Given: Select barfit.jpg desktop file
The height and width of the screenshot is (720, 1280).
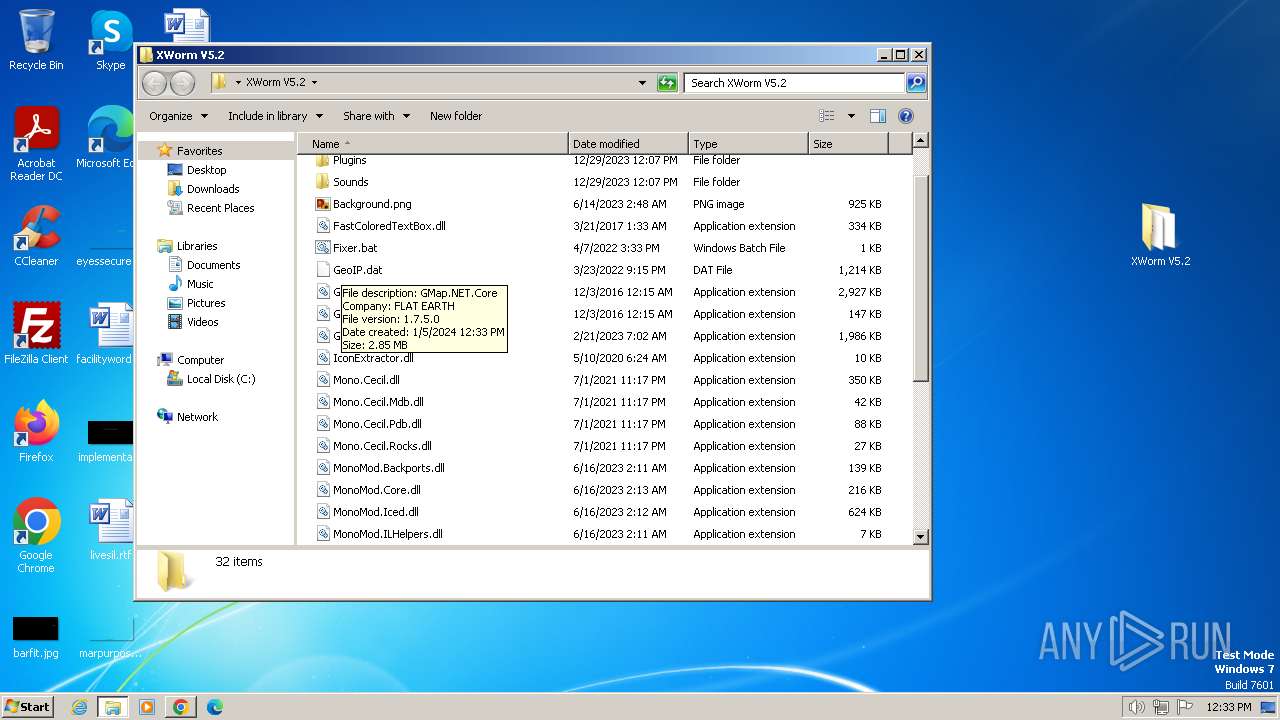Looking at the screenshot, I should (36, 637).
